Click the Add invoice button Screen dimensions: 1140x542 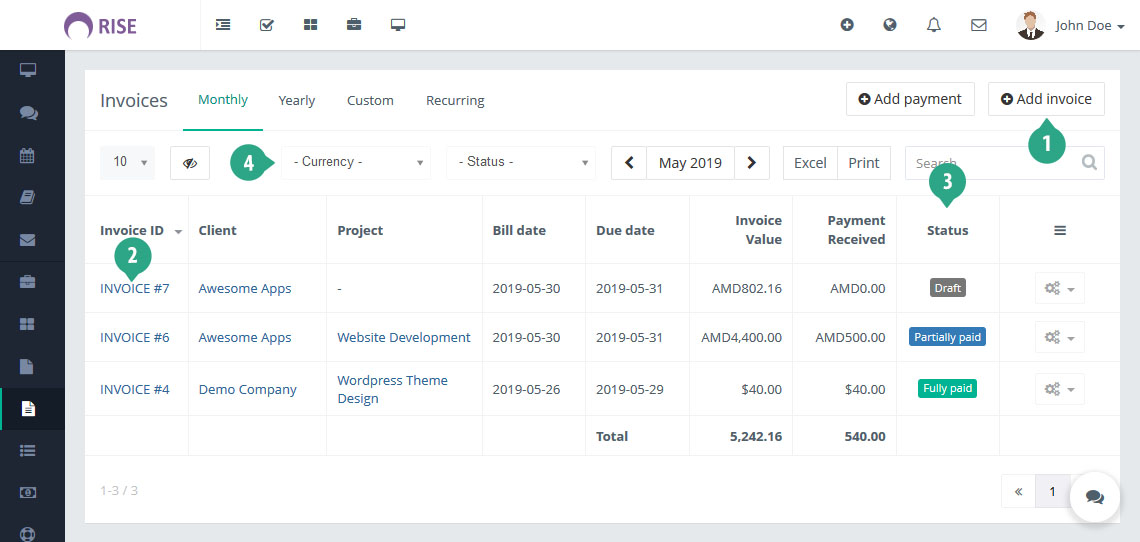click(1046, 99)
